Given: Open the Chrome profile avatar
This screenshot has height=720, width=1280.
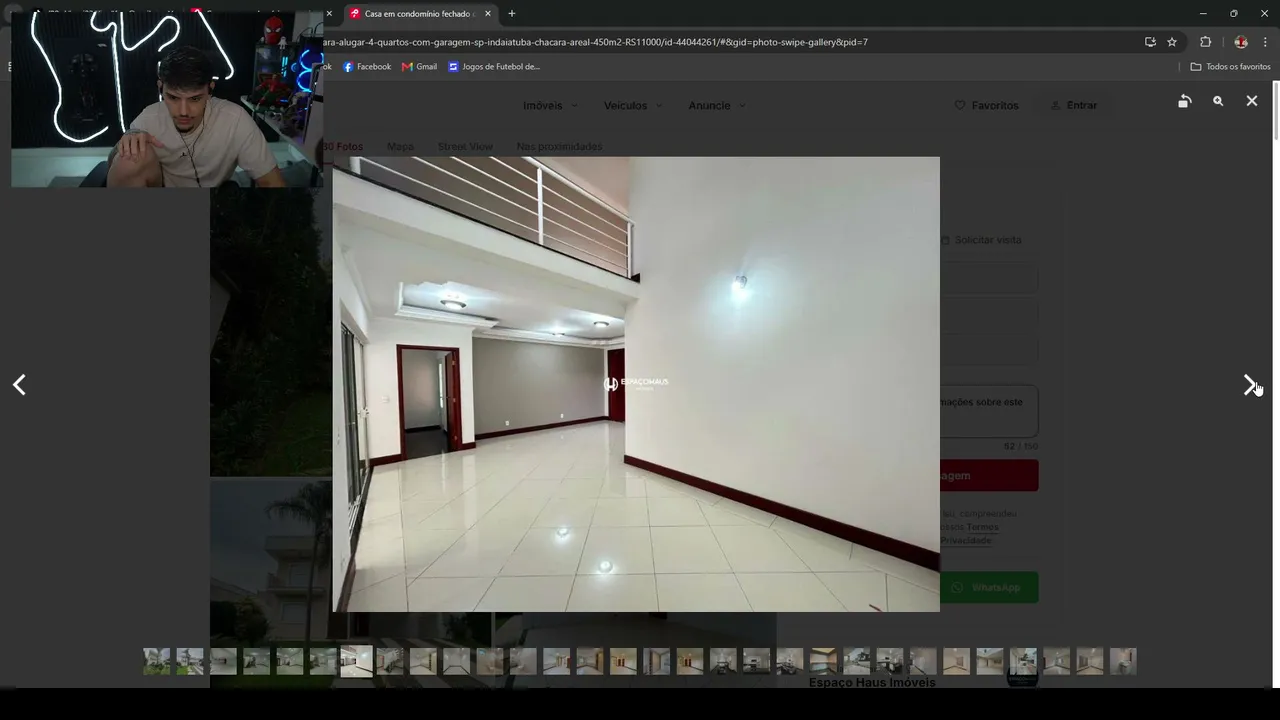Looking at the screenshot, I should (1241, 42).
